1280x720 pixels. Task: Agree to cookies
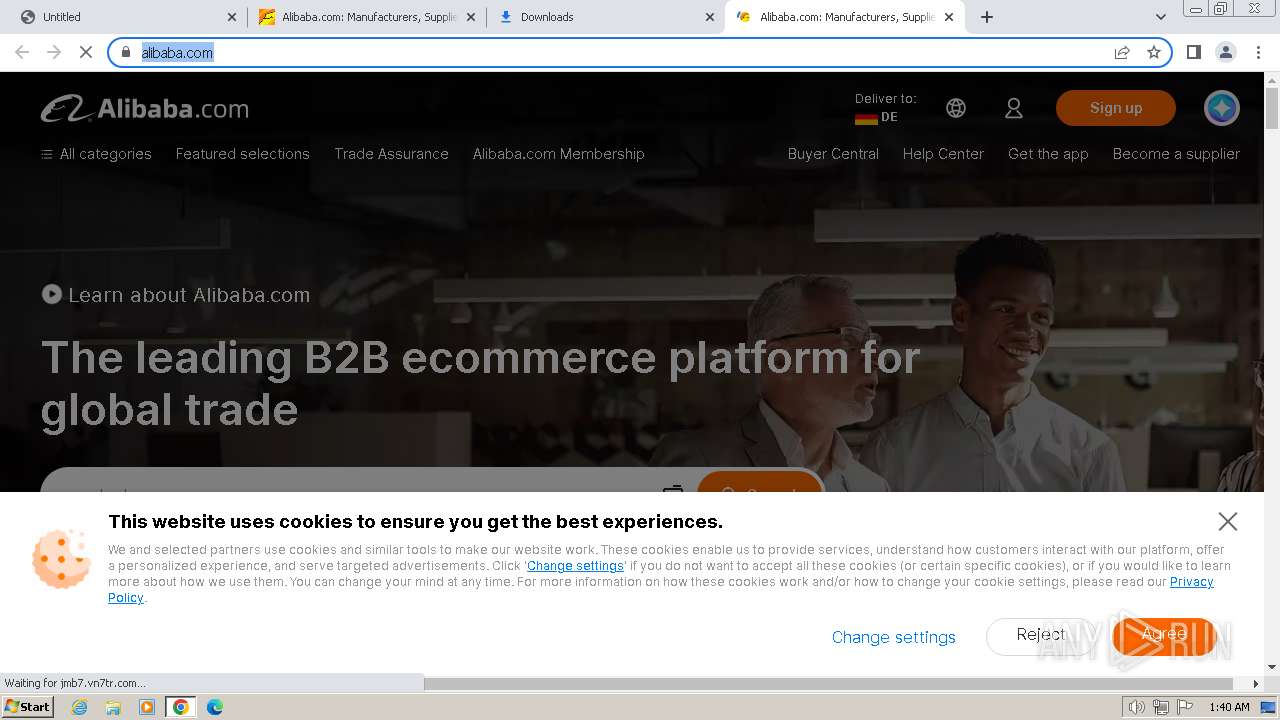point(1165,635)
